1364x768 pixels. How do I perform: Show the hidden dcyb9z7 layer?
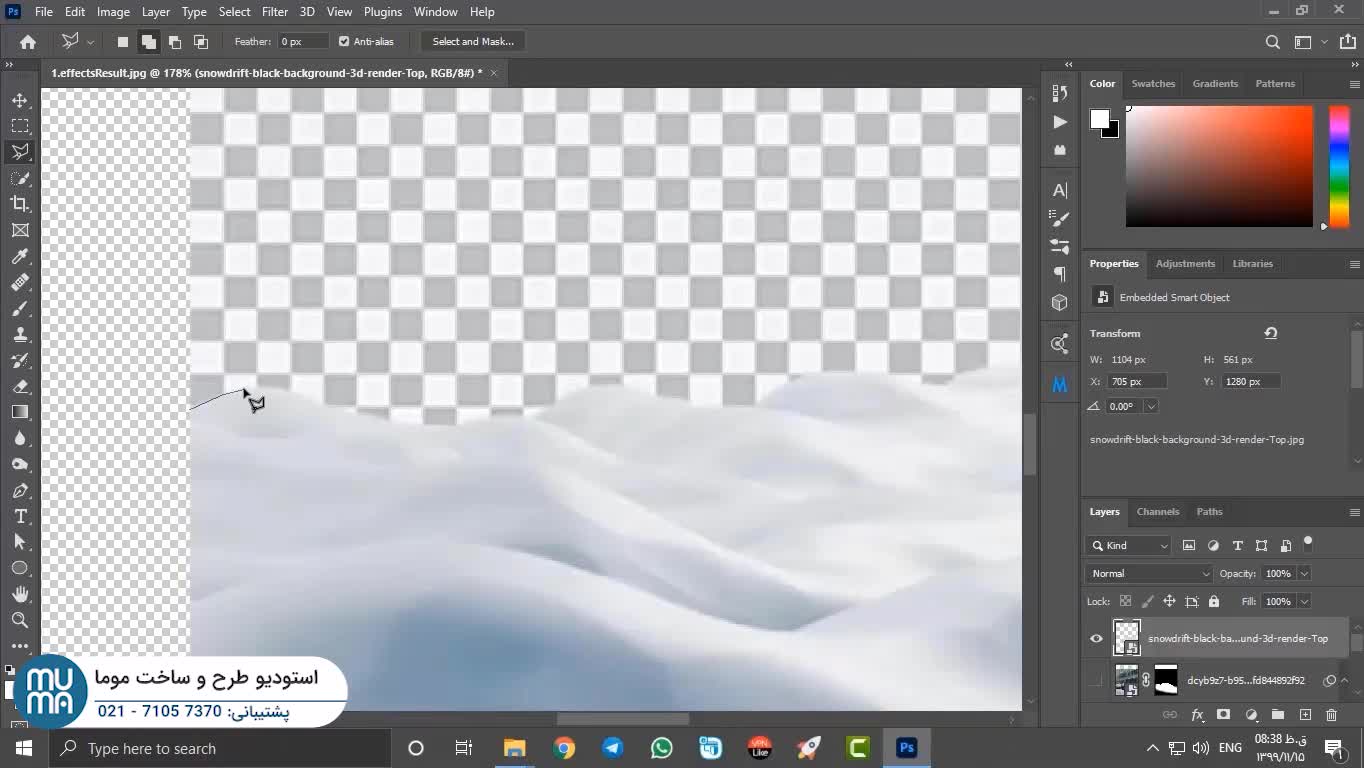[1097, 681]
